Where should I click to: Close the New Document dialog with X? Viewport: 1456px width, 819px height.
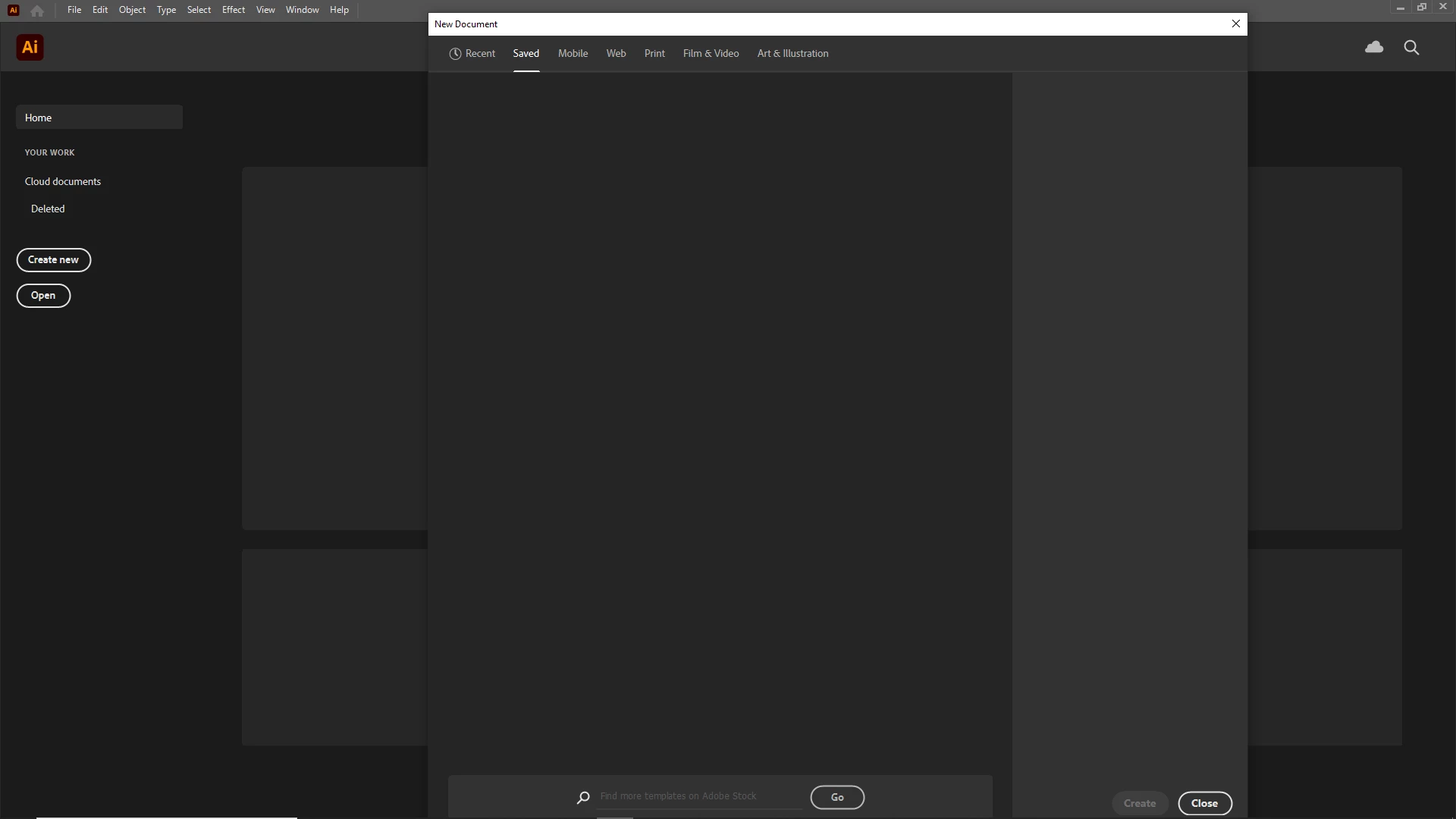(1235, 24)
